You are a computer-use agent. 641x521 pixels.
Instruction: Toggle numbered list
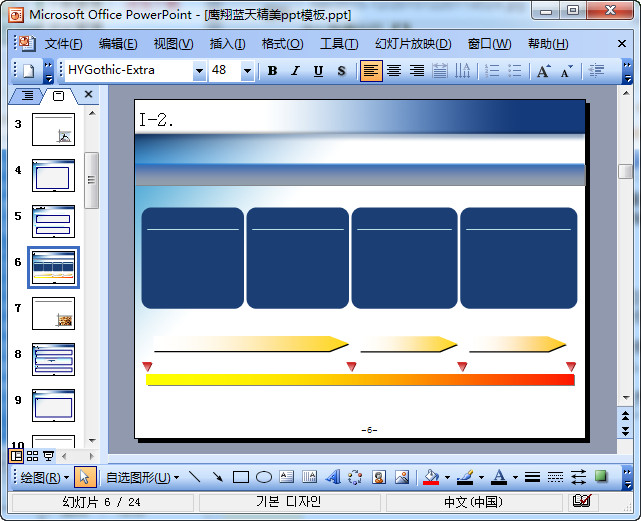coord(492,71)
